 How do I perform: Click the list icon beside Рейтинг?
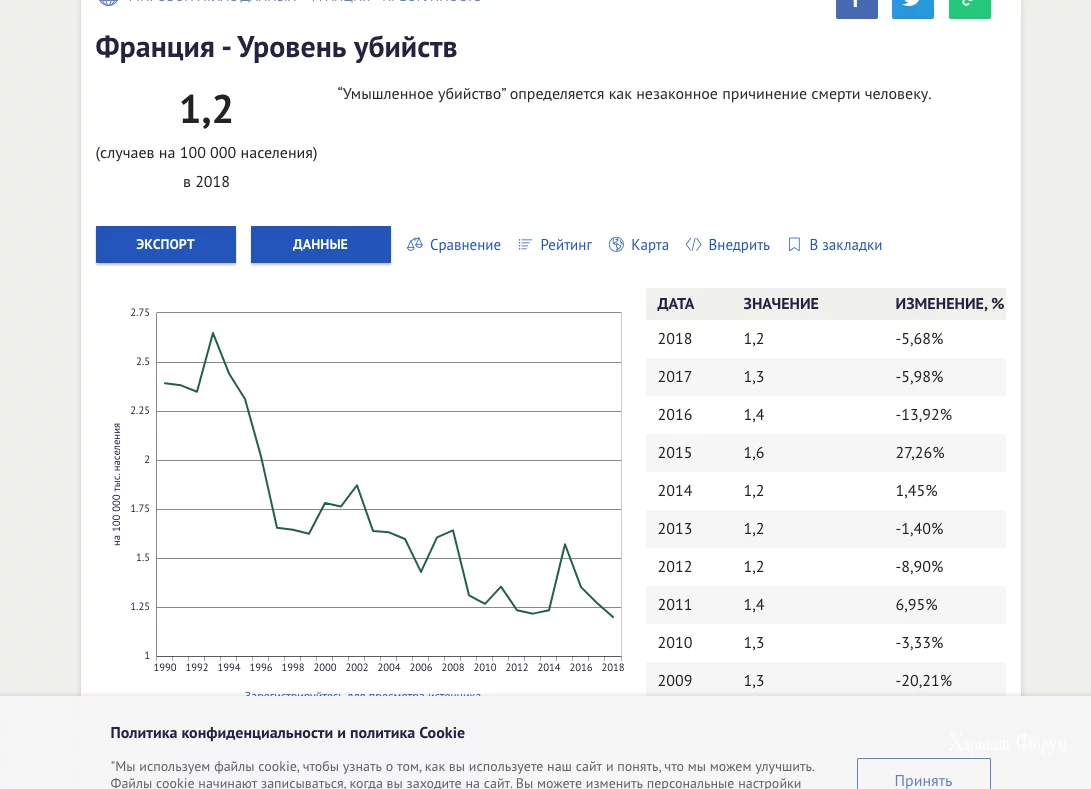(525, 244)
